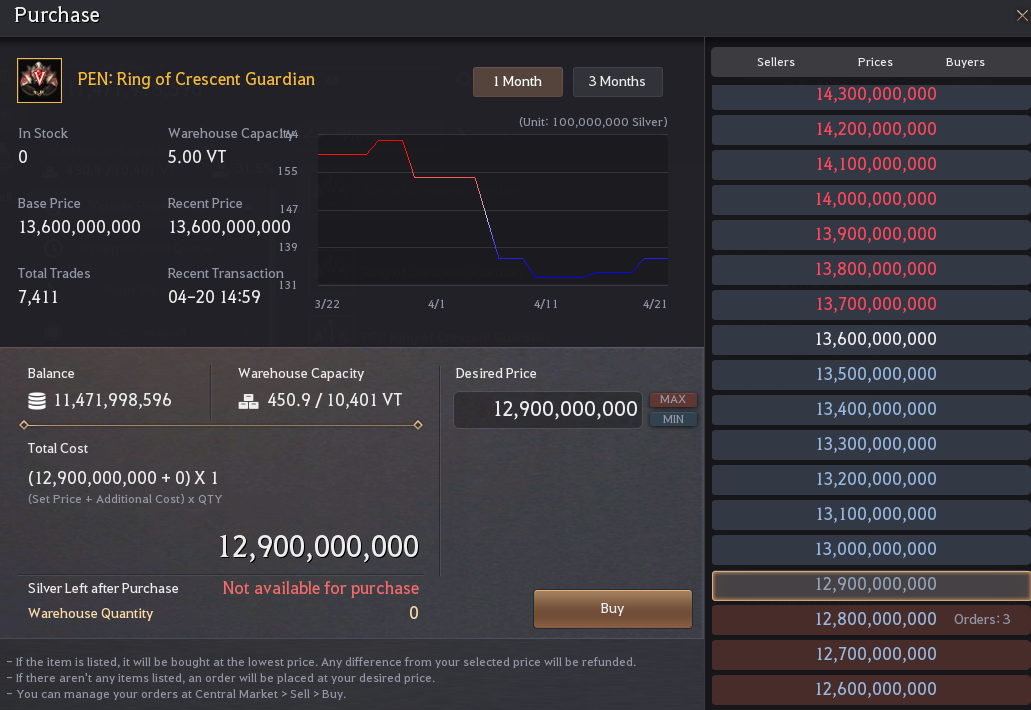Select price row 13,200,000,000
This screenshot has width=1031, height=710.
[x=871, y=479]
